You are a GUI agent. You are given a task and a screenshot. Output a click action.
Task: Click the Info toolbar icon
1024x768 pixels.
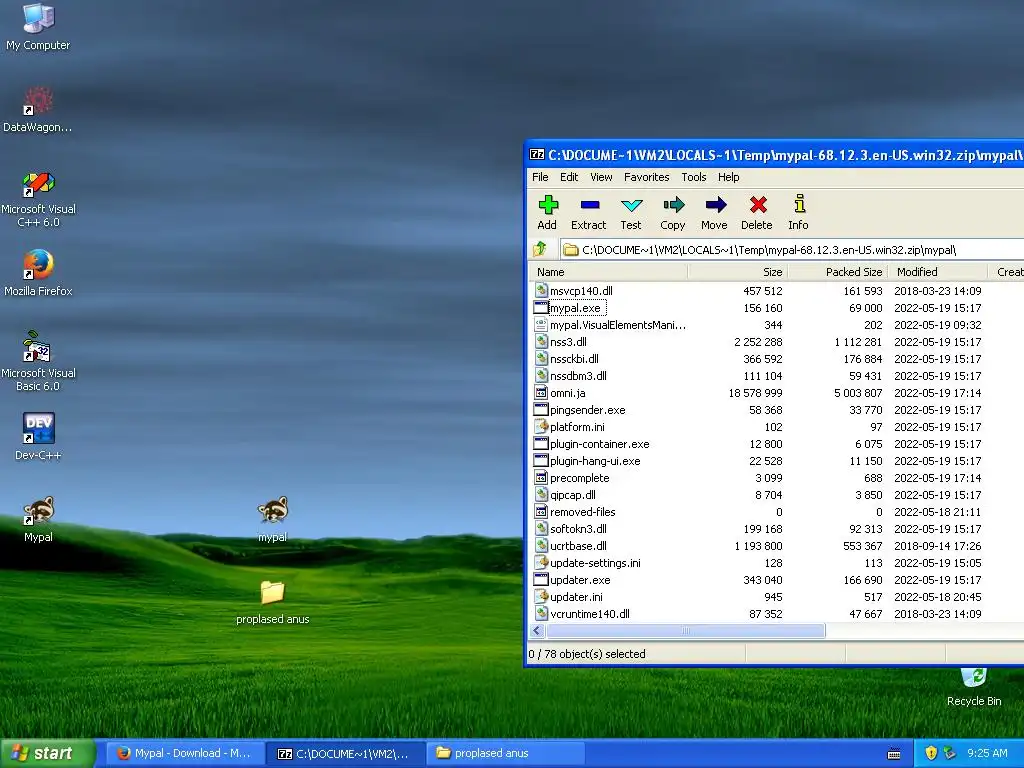tap(798, 212)
